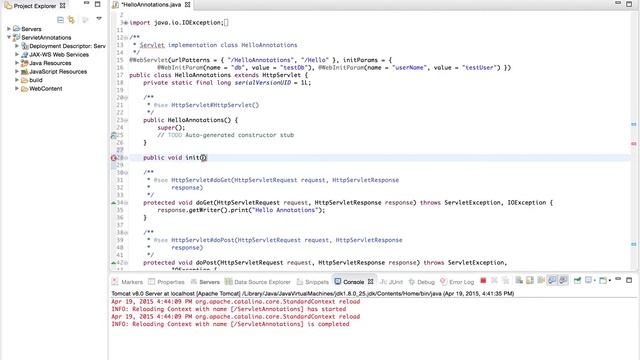Open the Error Log tab
Image resolution: width=640 pixels, height=360 pixels.
(457, 282)
